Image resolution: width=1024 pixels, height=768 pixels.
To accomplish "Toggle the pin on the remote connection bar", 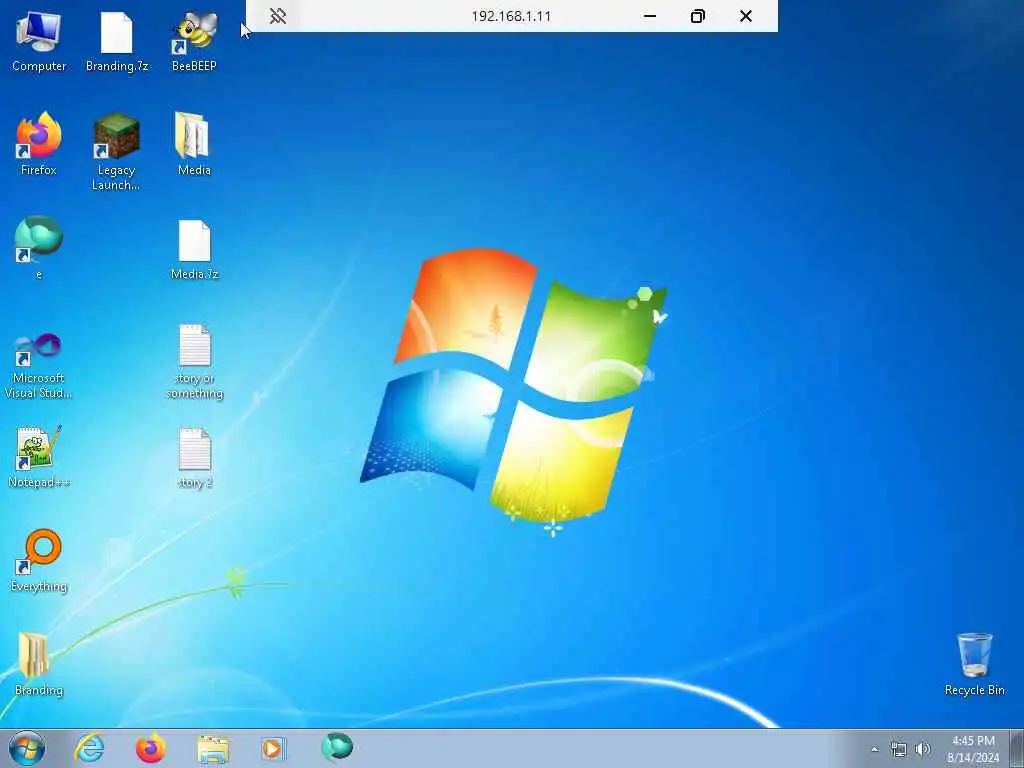I will tap(278, 16).
